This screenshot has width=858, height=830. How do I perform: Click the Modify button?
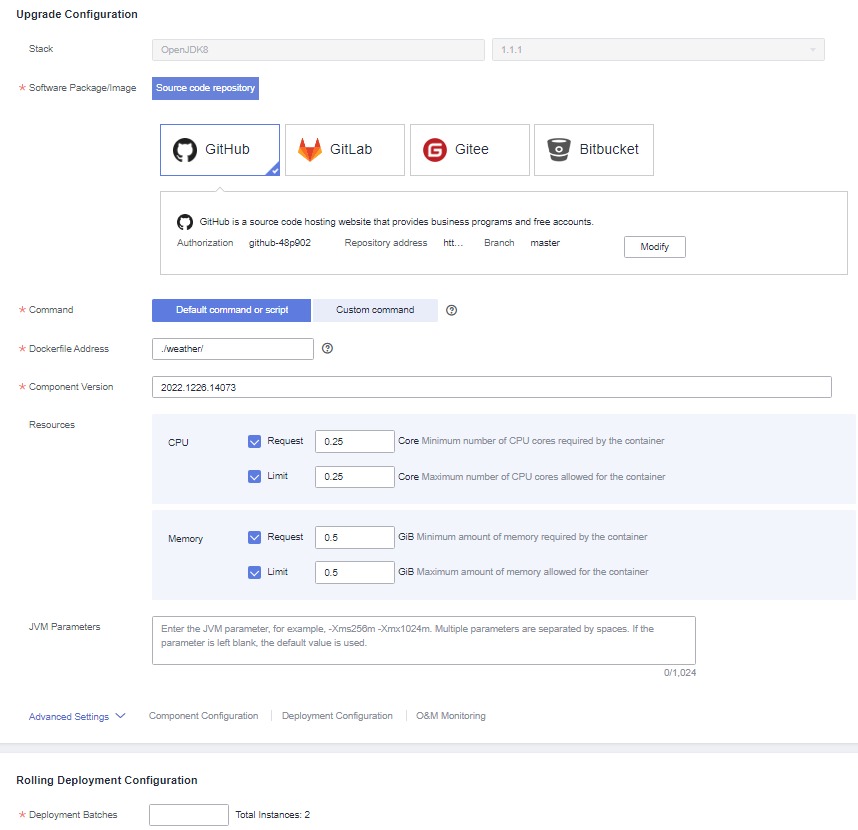[654, 247]
